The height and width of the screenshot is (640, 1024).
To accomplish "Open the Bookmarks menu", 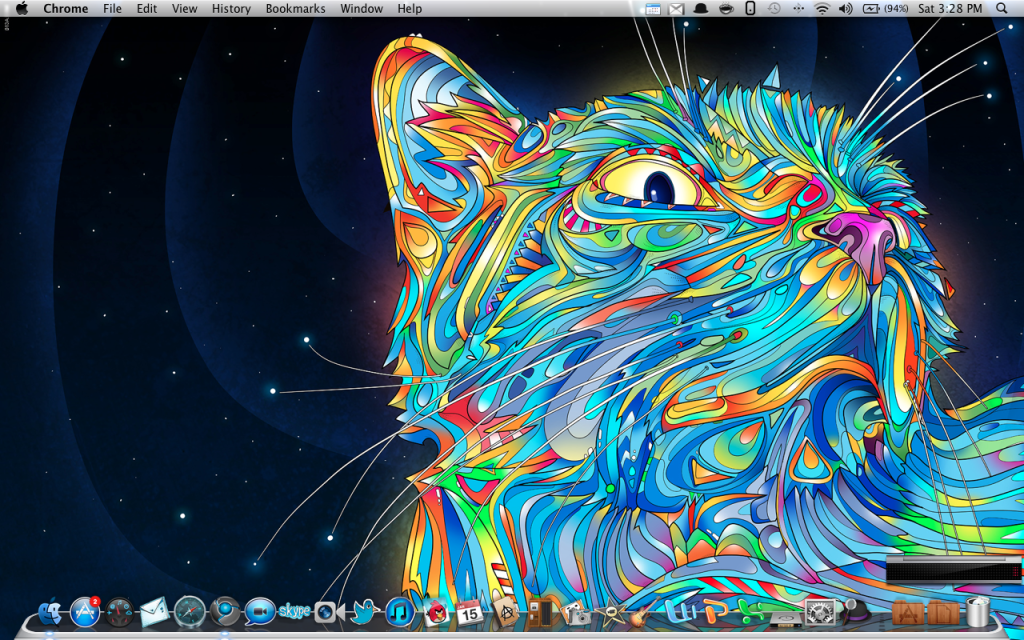I will click(295, 8).
